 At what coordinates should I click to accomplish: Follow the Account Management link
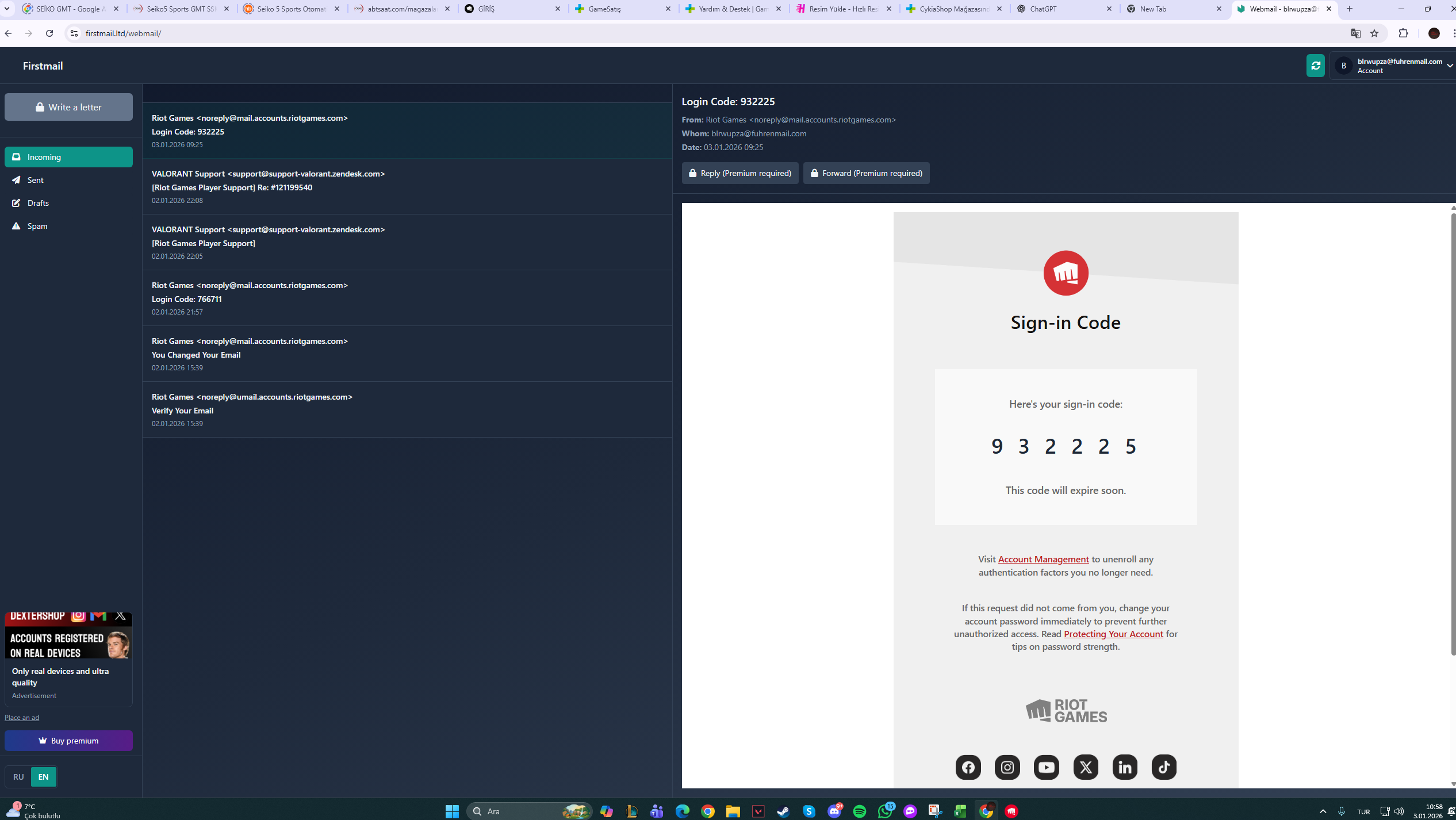click(1043, 559)
